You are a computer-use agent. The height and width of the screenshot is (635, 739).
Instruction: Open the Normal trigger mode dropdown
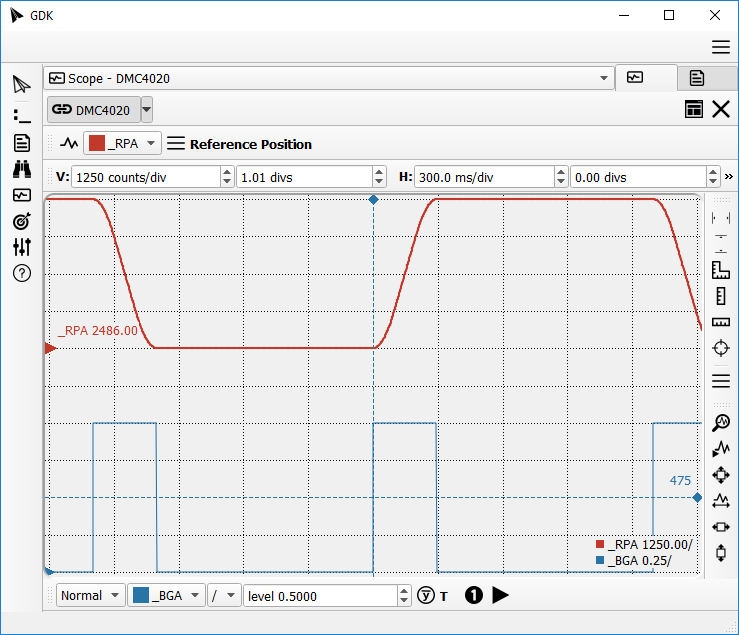90,595
